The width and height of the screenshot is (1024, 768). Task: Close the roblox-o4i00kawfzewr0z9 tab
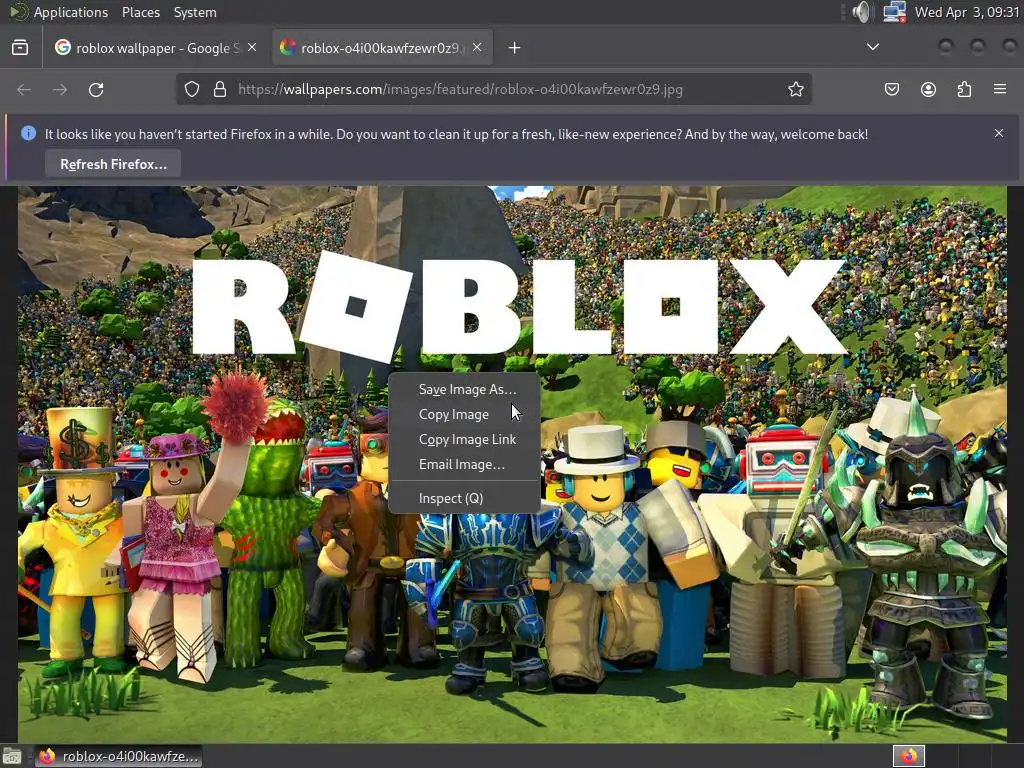tap(477, 47)
